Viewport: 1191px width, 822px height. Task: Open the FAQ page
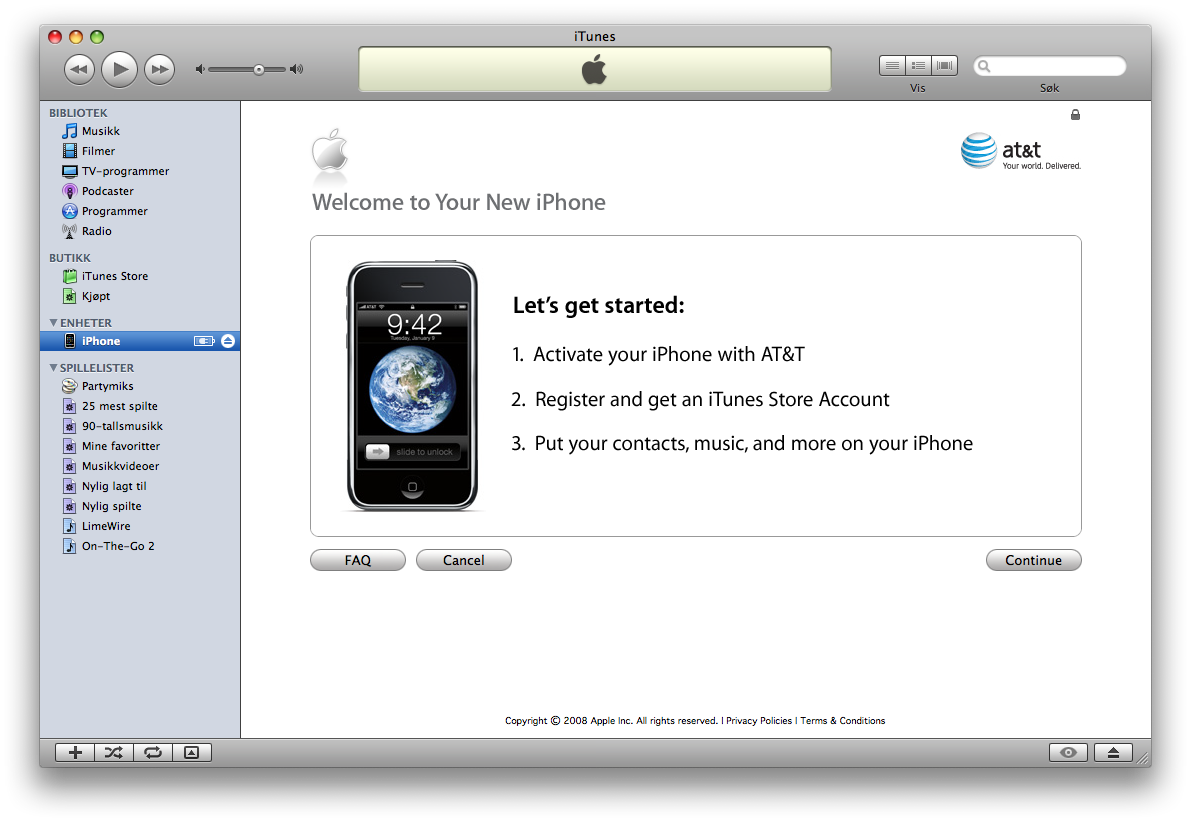point(358,560)
